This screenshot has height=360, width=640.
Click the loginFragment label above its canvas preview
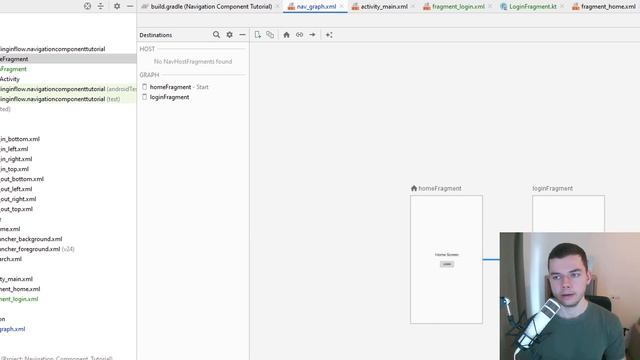(552, 188)
